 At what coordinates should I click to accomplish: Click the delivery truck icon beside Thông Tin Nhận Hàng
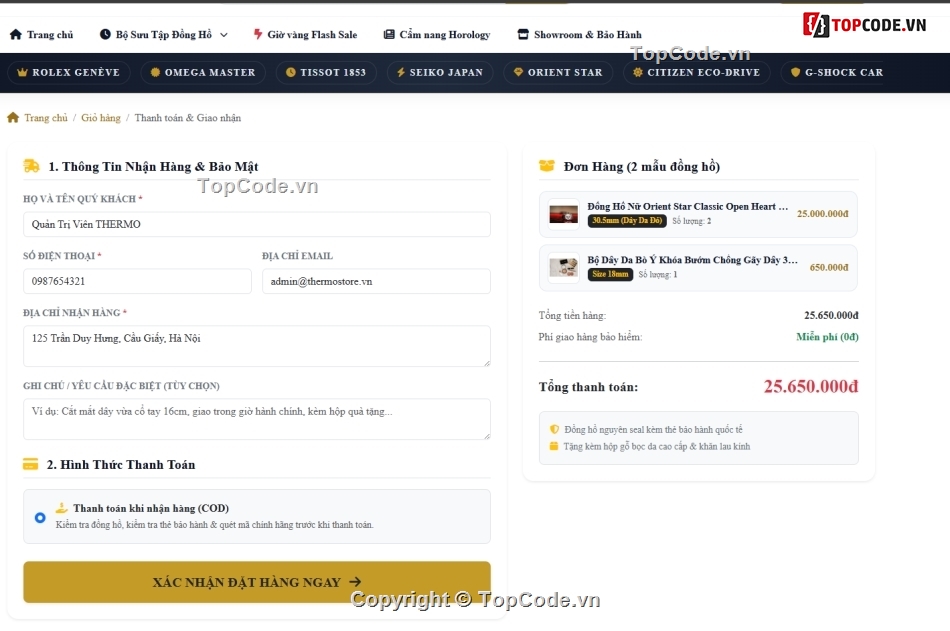[31, 166]
